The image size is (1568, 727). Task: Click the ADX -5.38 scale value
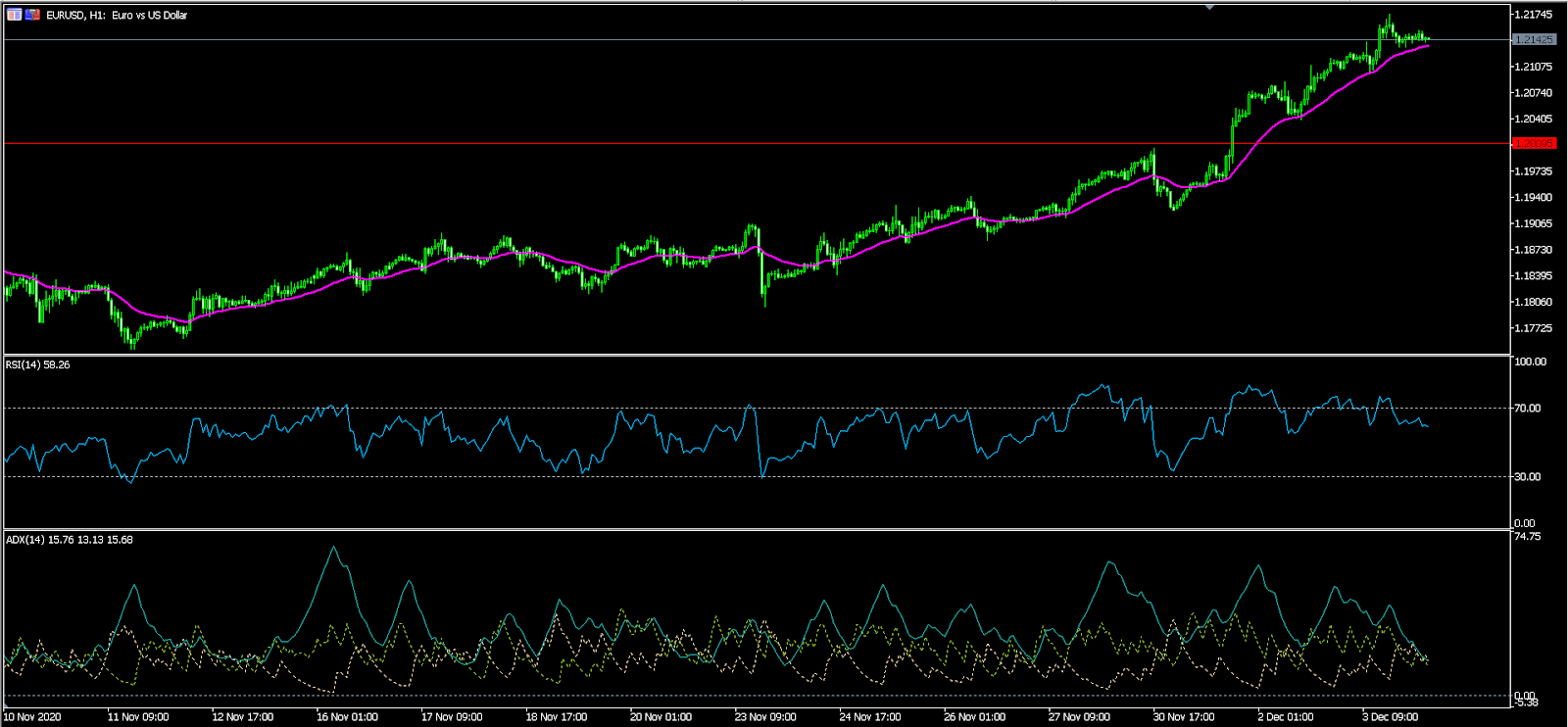tap(1527, 703)
